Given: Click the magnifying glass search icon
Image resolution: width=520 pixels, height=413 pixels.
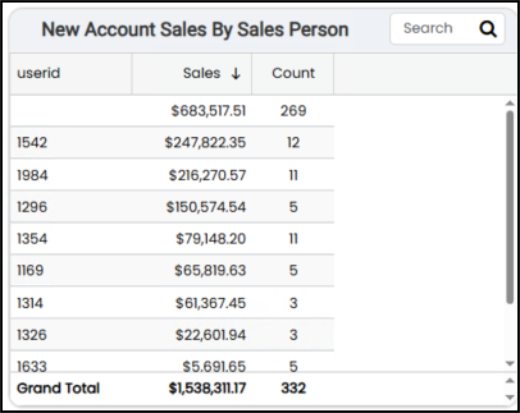Looking at the screenshot, I should point(488,29).
